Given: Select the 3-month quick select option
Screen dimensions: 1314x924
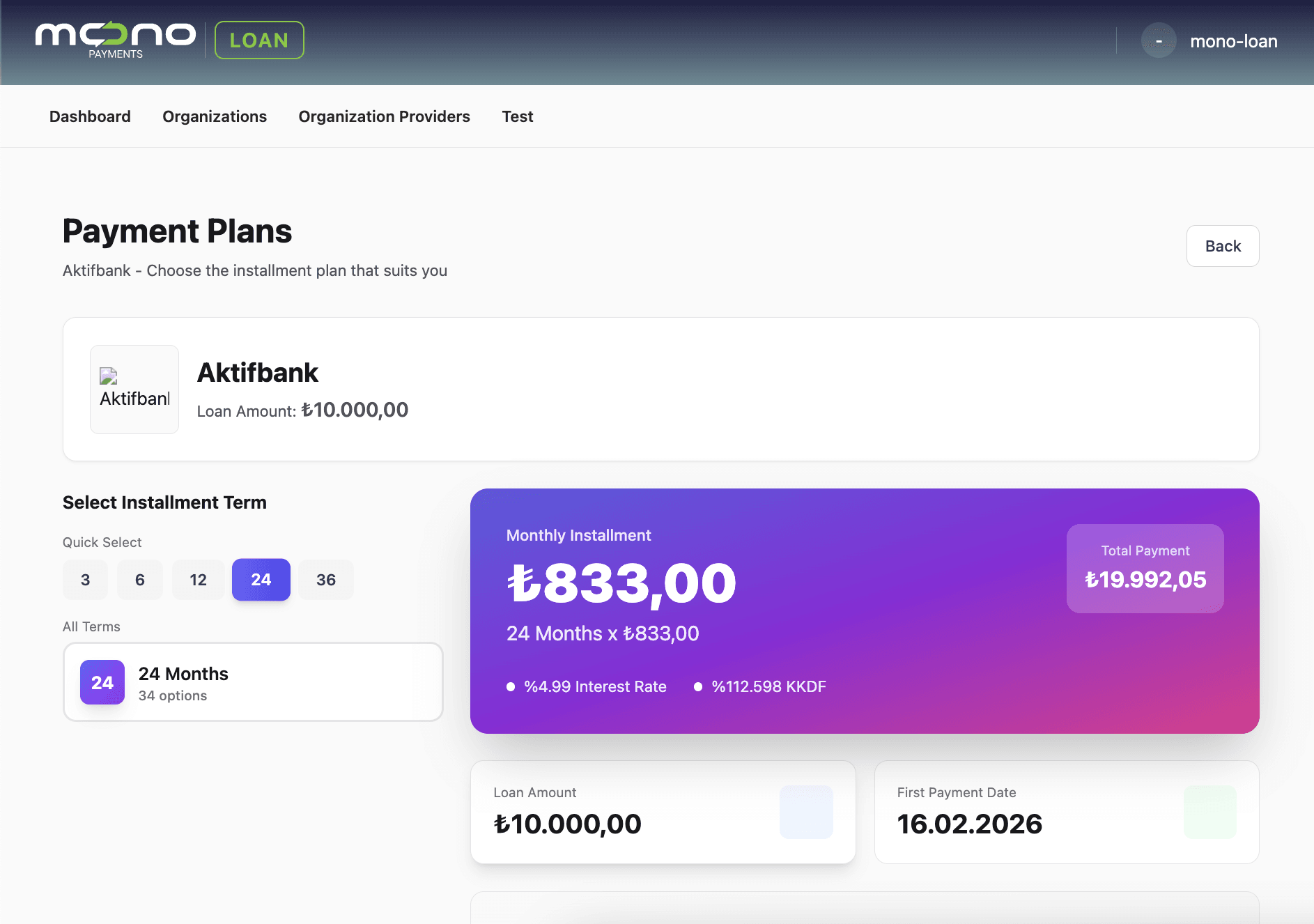Looking at the screenshot, I should 85,579.
